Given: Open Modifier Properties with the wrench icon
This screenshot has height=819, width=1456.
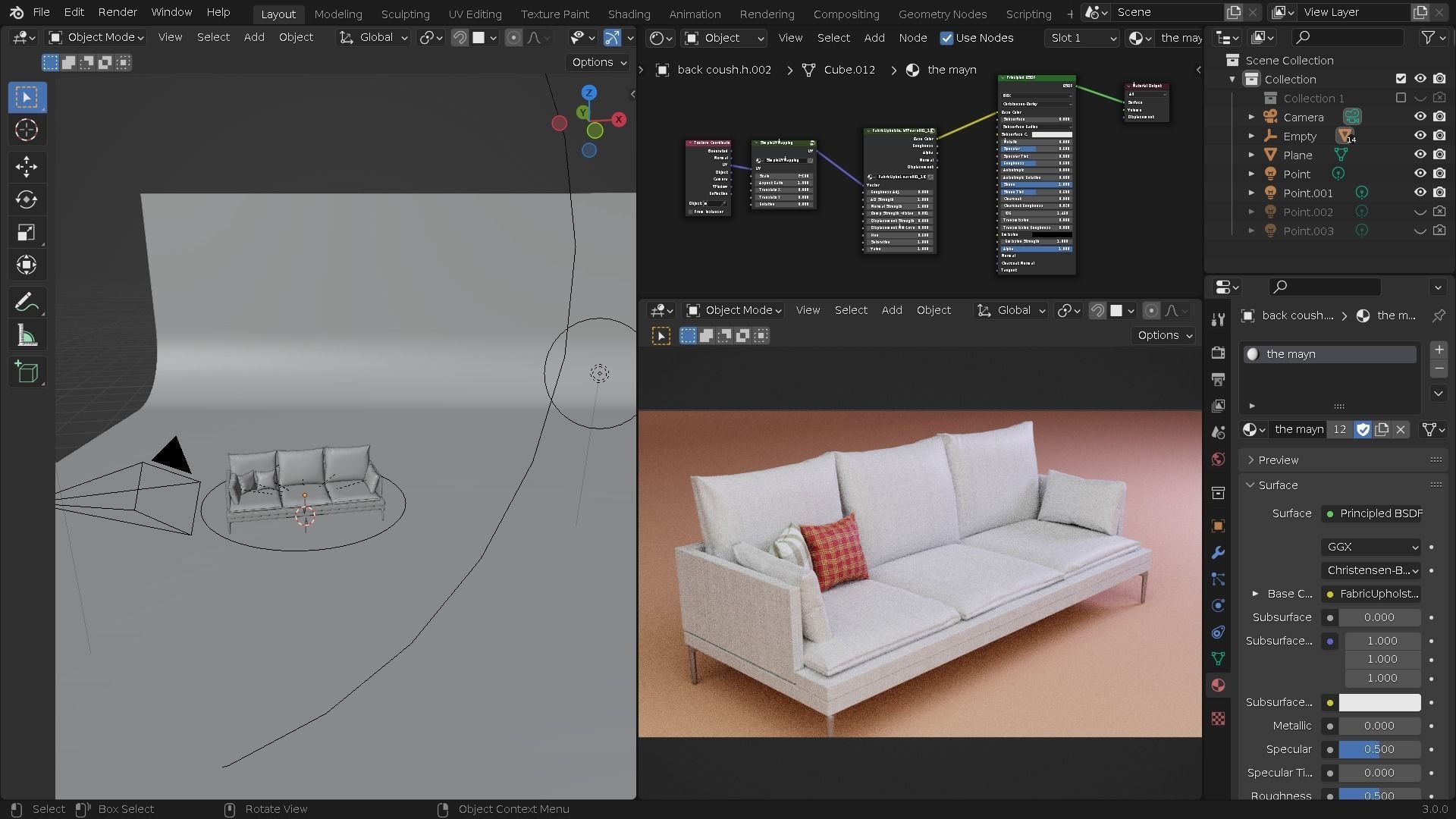Looking at the screenshot, I should [1218, 553].
